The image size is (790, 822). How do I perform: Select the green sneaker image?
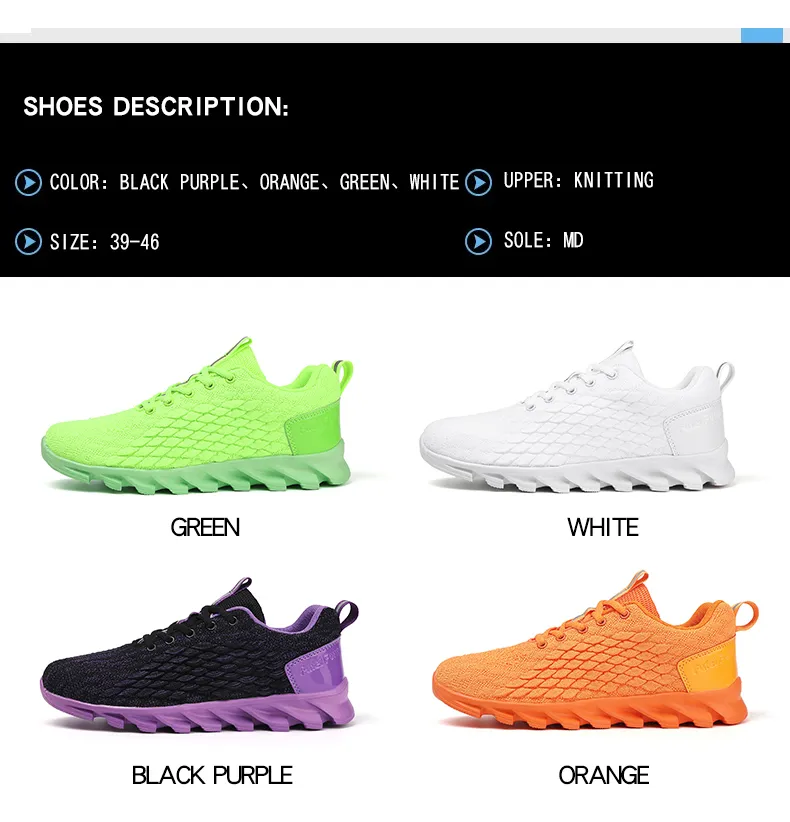click(197, 416)
